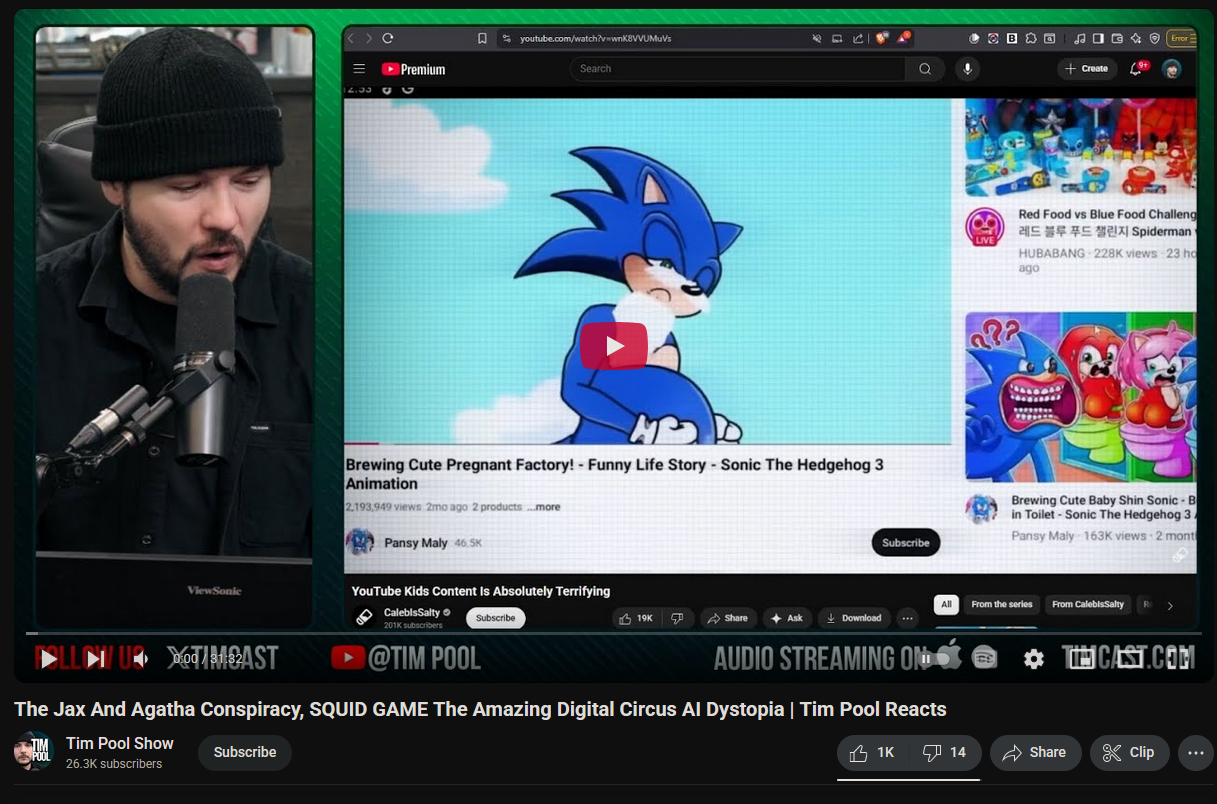Enter fullscreen mode
Image resolution: width=1217 pixels, height=804 pixels.
point(1178,659)
